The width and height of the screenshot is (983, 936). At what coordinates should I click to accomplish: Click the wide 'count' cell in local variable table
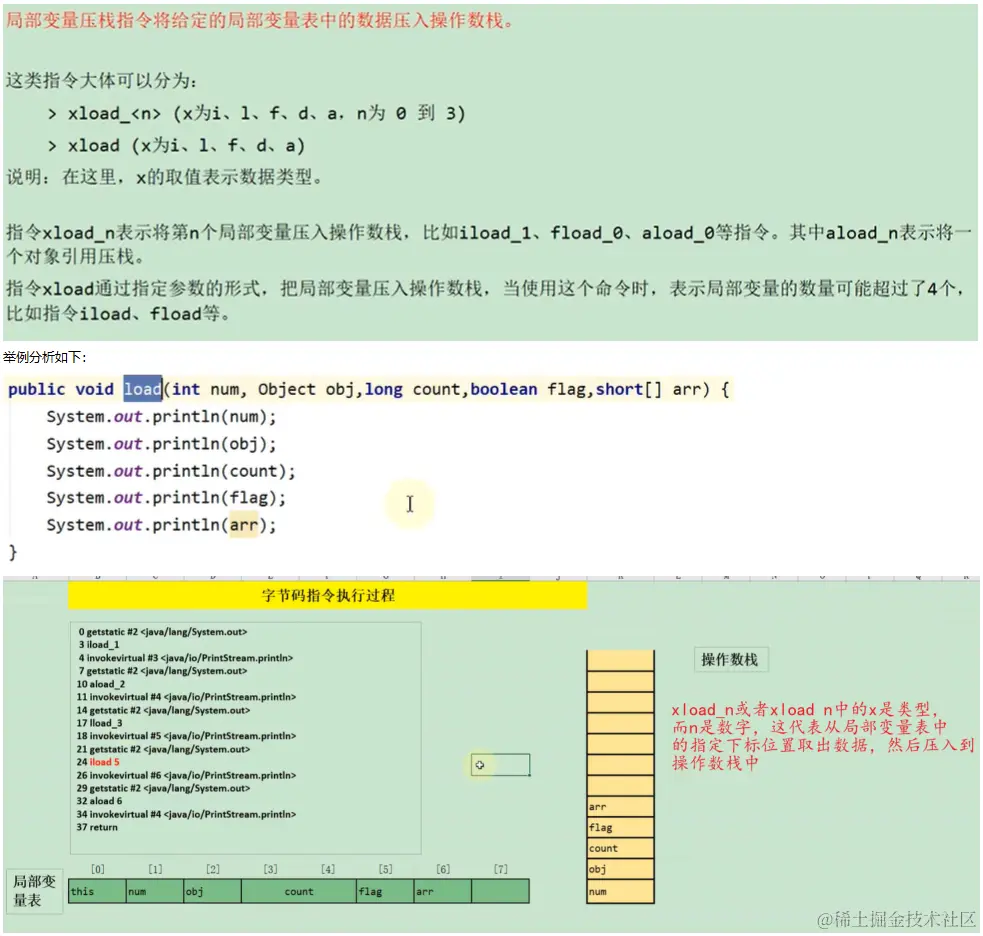[298, 891]
